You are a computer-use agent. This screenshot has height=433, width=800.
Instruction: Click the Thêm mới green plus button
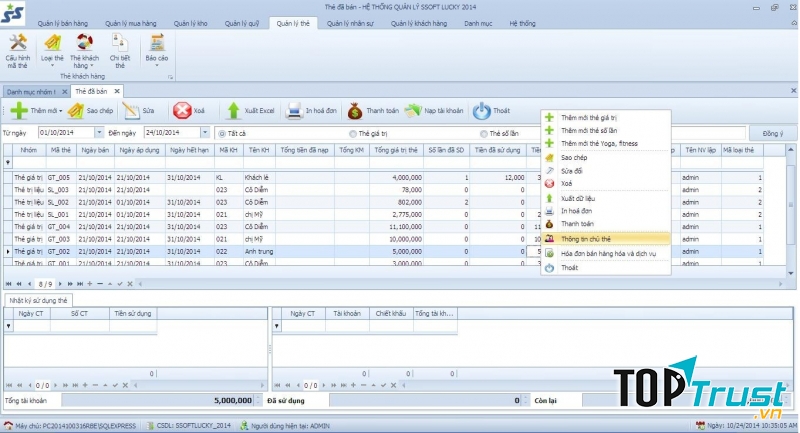[x=19, y=111]
